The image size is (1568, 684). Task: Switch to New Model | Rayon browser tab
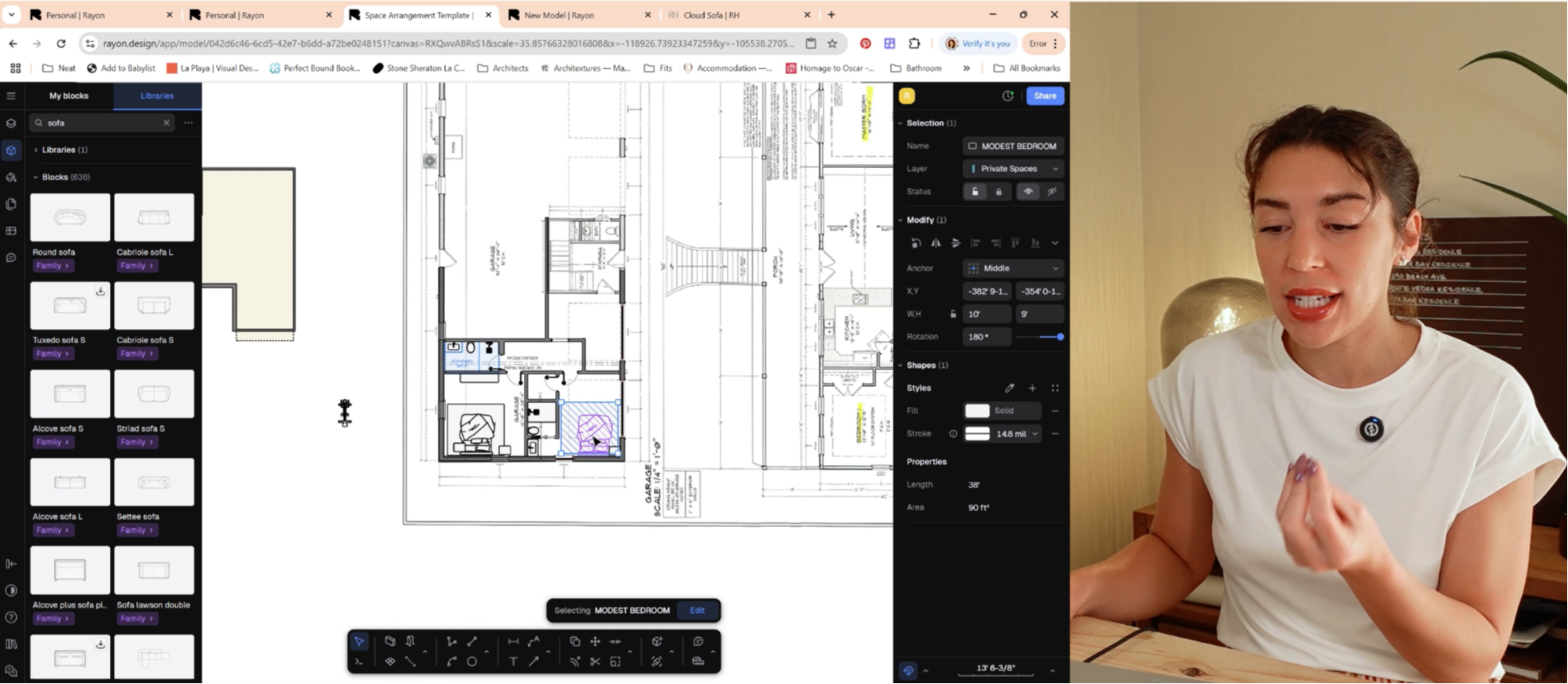pyautogui.click(x=579, y=14)
